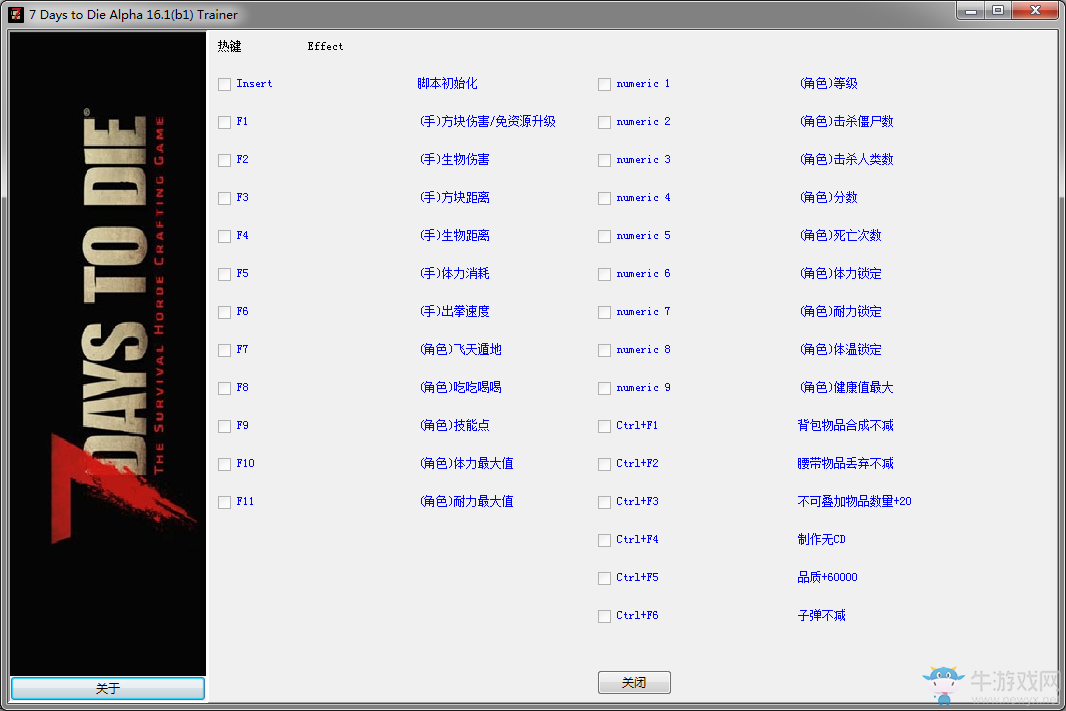Select the '脚本初始化' effect label
1066x711 pixels.
tap(447, 84)
